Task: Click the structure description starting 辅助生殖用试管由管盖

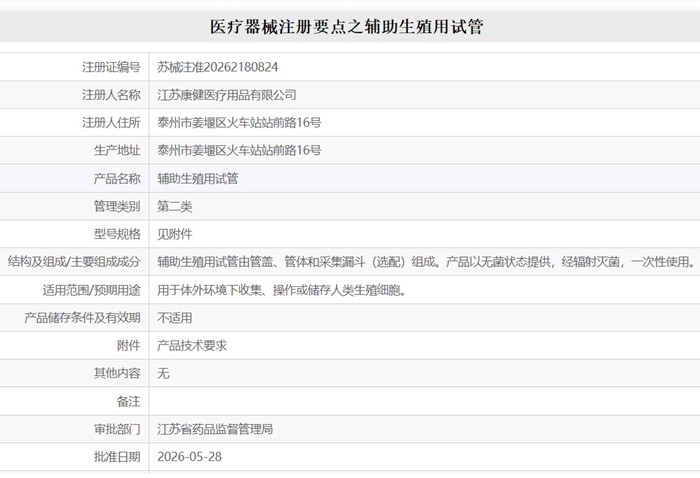Action: tap(427, 262)
